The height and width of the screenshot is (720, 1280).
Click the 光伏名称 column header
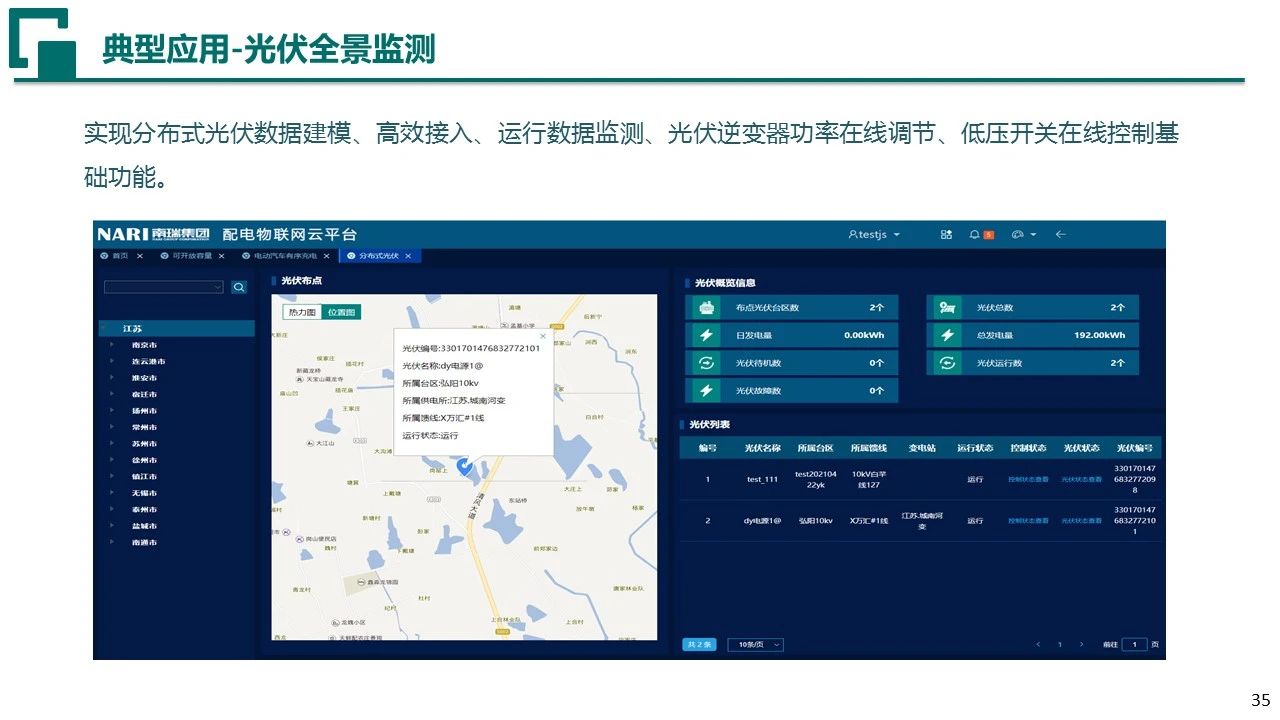[762, 448]
